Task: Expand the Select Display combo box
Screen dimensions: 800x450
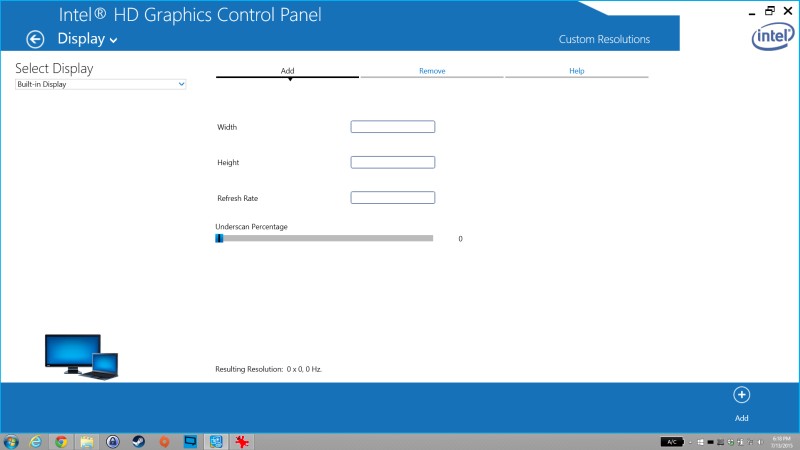Action: pos(101,84)
